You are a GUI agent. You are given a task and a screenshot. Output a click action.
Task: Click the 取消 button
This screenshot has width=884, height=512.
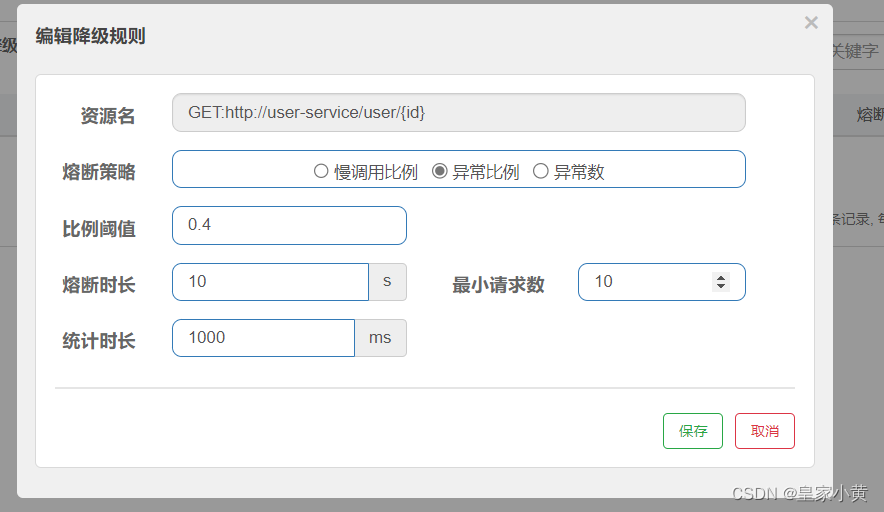pos(764,431)
